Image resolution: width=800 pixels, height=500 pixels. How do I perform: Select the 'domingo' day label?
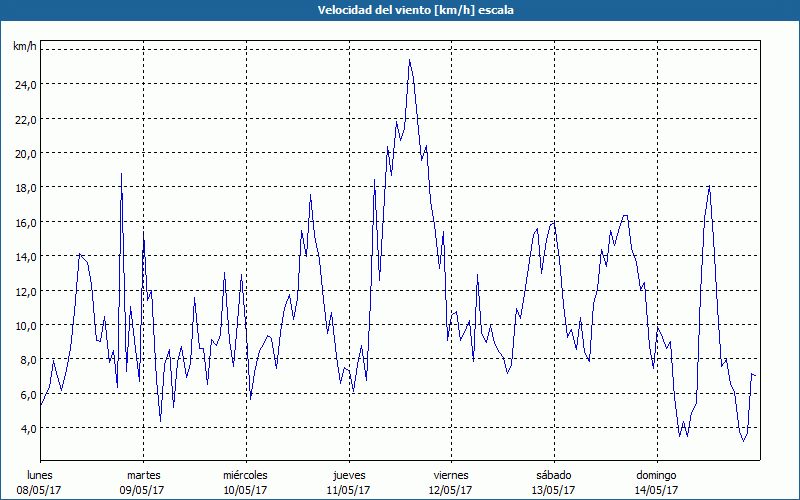656,475
